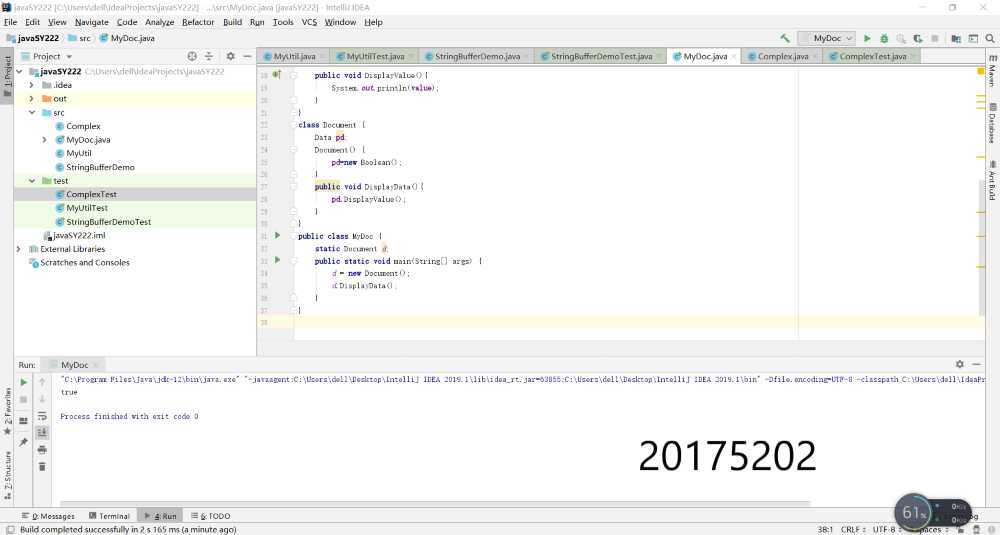Toggle the Database tool window
1000x535 pixels.
click(x=993, y=124)
